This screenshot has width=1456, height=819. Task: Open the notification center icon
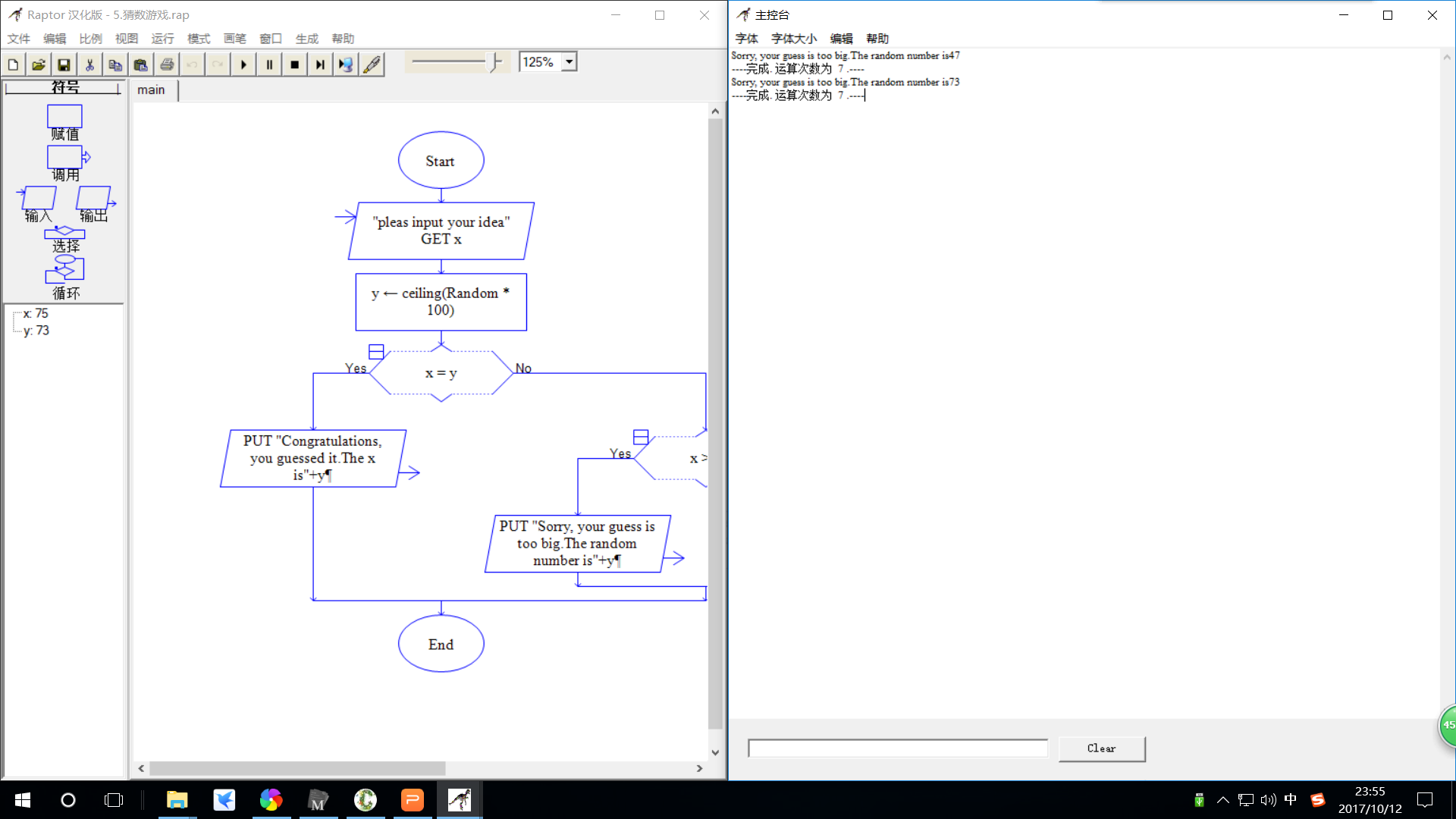pyautogui.click(x=1425, y=800)
